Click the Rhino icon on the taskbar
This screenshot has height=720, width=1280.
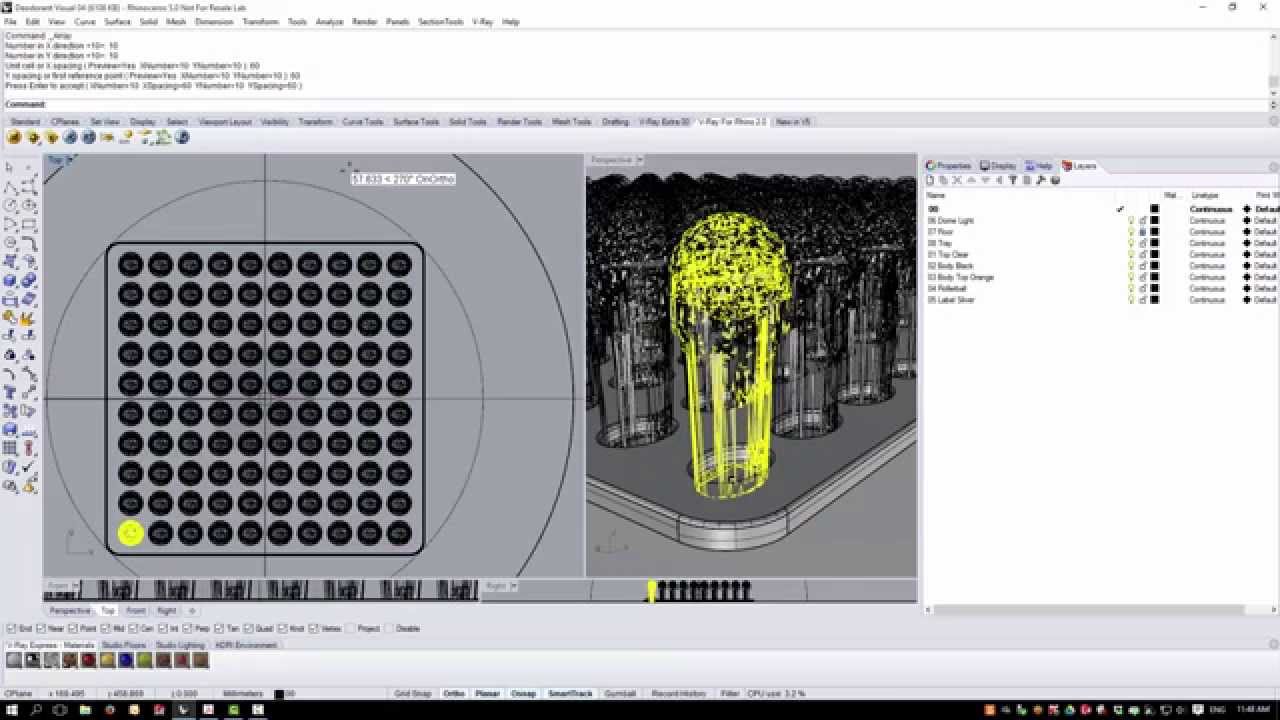pyautogui.click(x=183, y=709)
